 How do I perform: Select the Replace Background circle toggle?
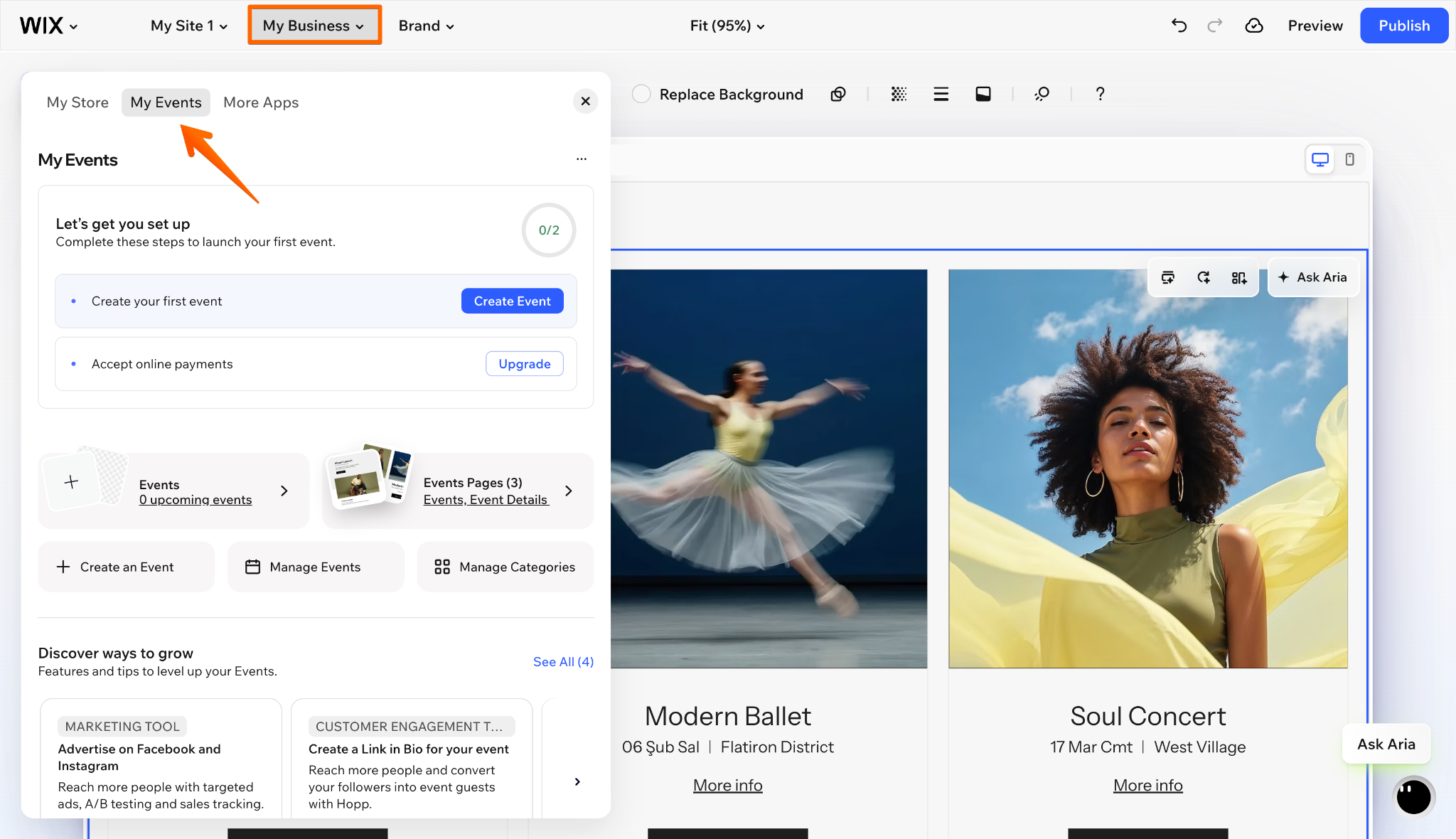(641, 94)
